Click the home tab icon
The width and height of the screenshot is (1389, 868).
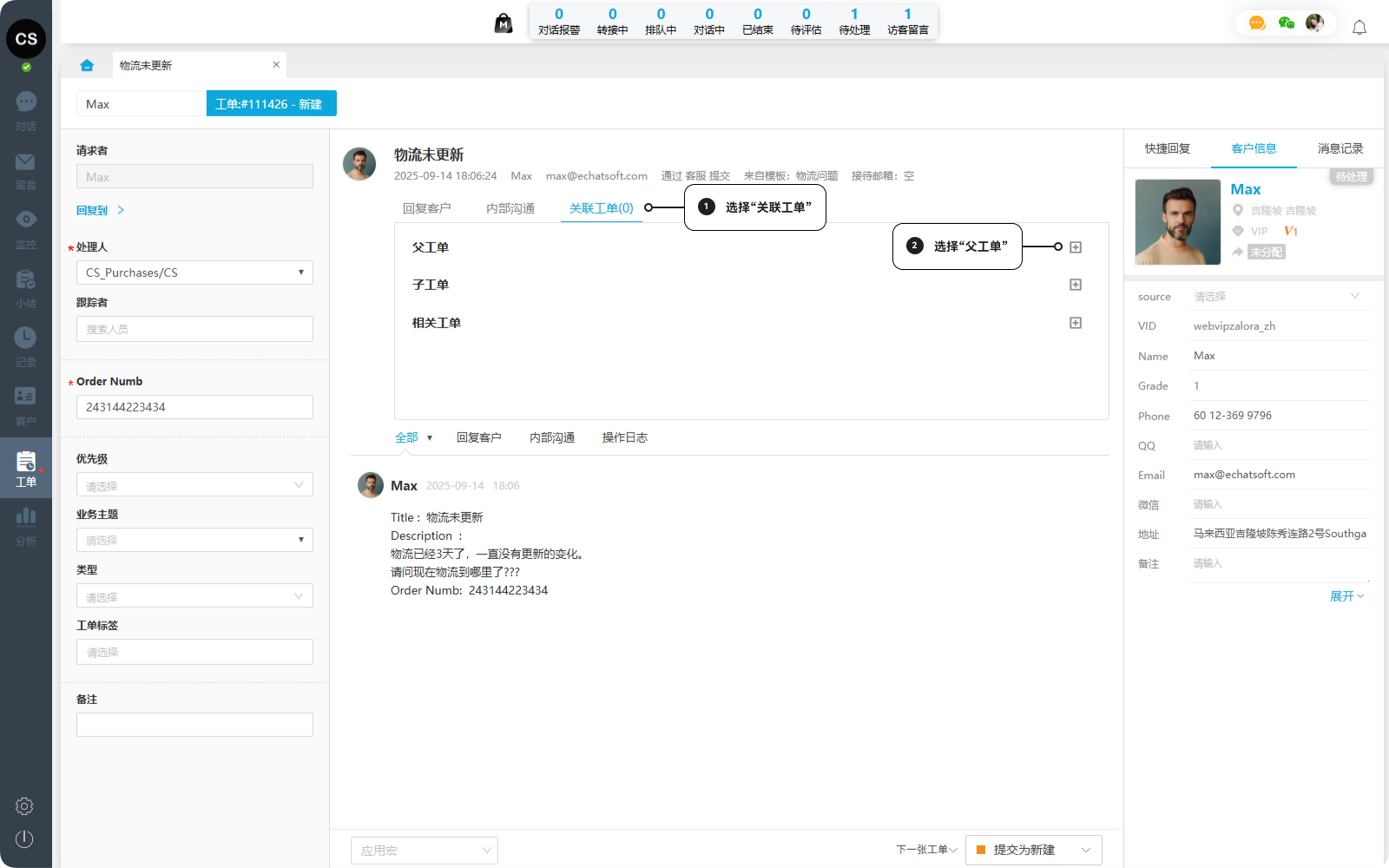87,65
